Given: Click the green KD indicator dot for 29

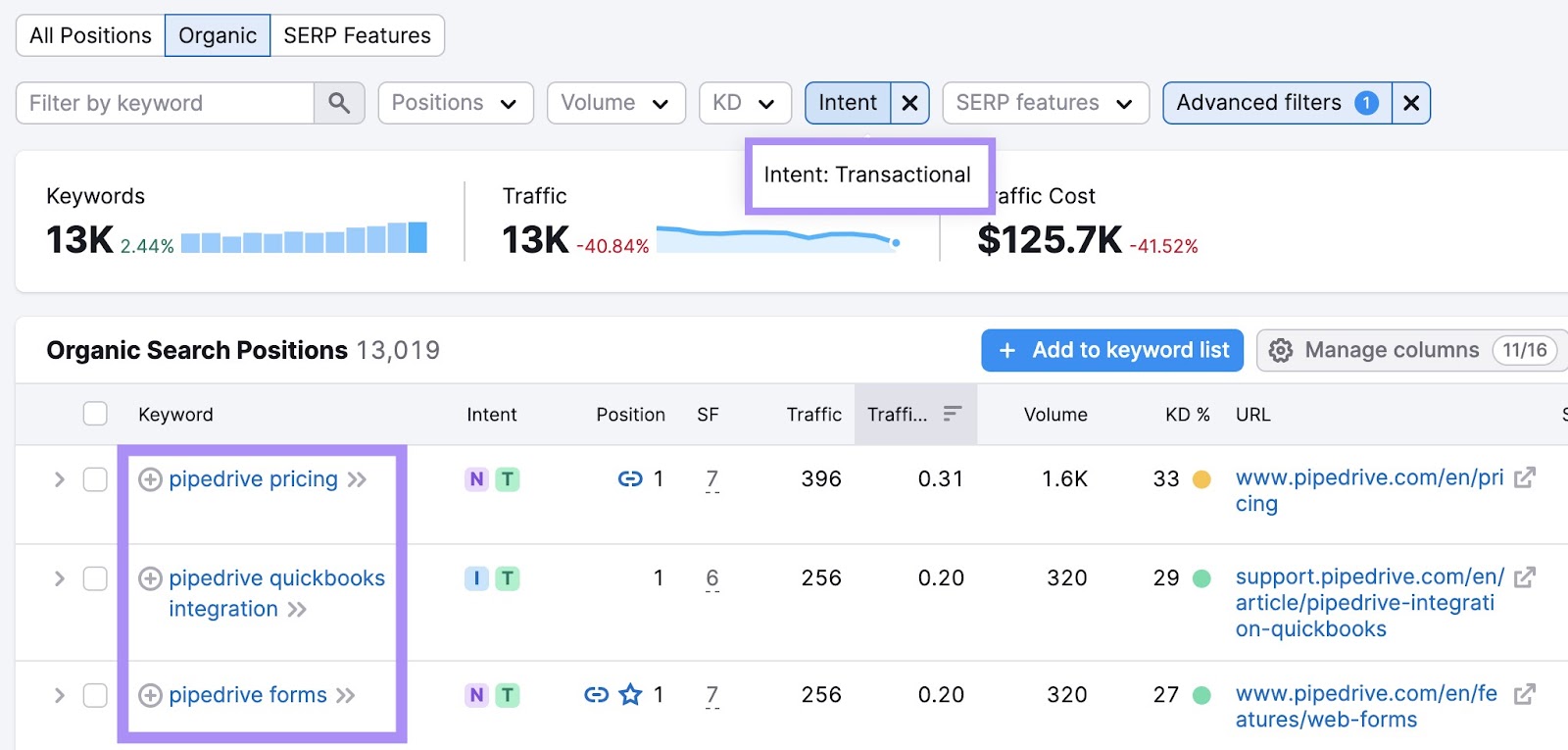Looking at the screenshot, I should coord(1201,578).
